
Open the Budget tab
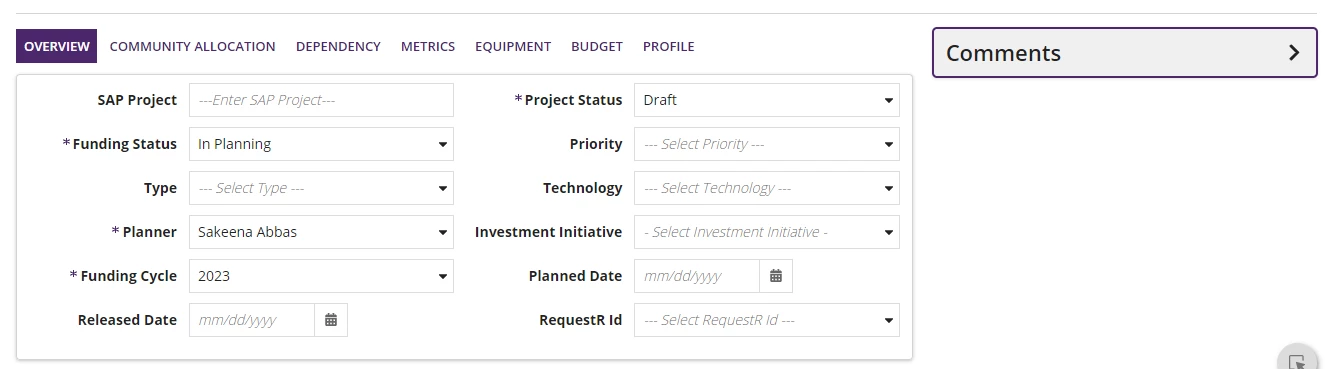(x=597, y=46)
